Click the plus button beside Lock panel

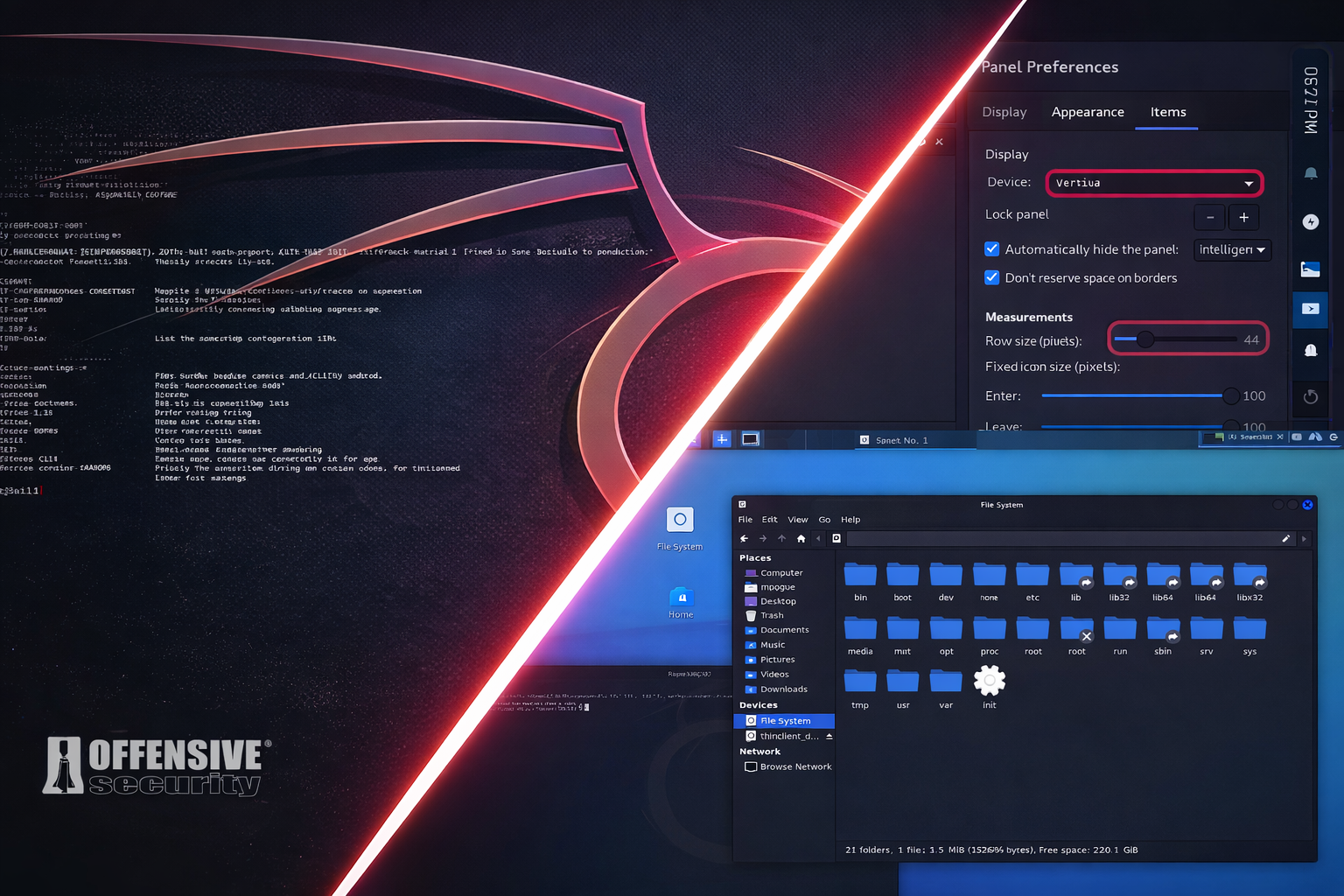pos(1243,218)
